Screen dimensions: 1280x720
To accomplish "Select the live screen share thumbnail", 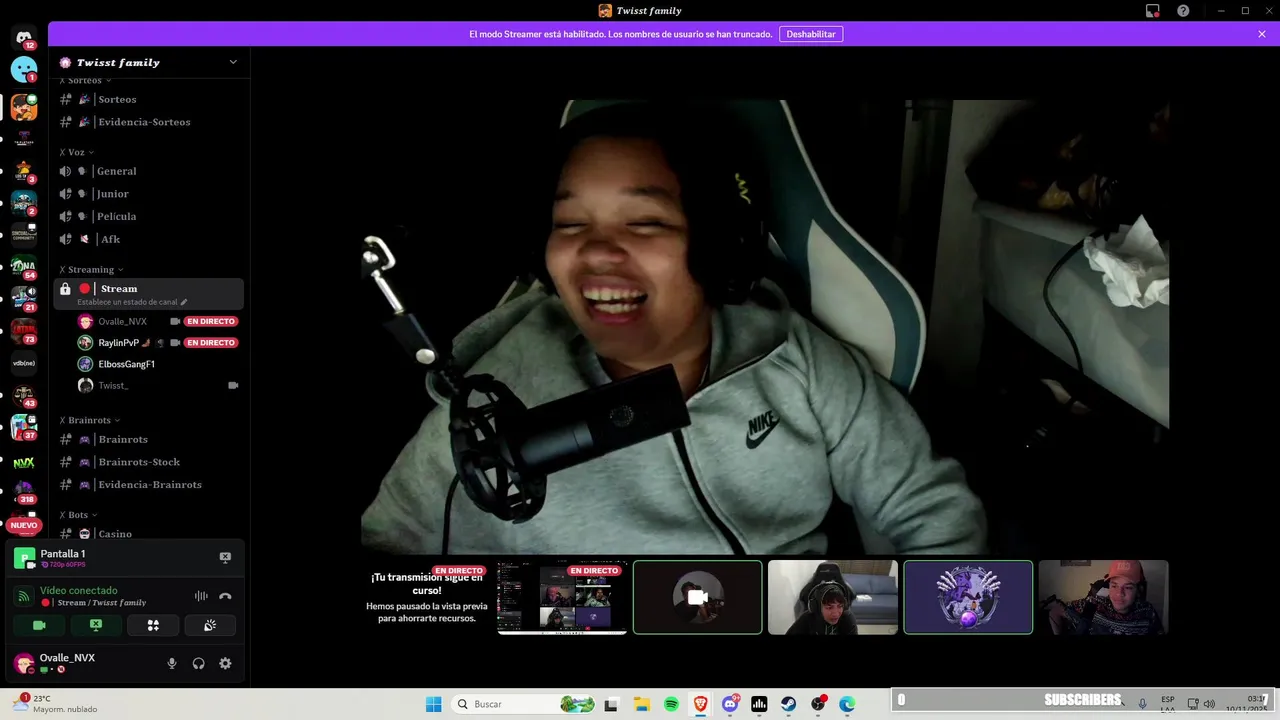I will click(x=562, y=597).
